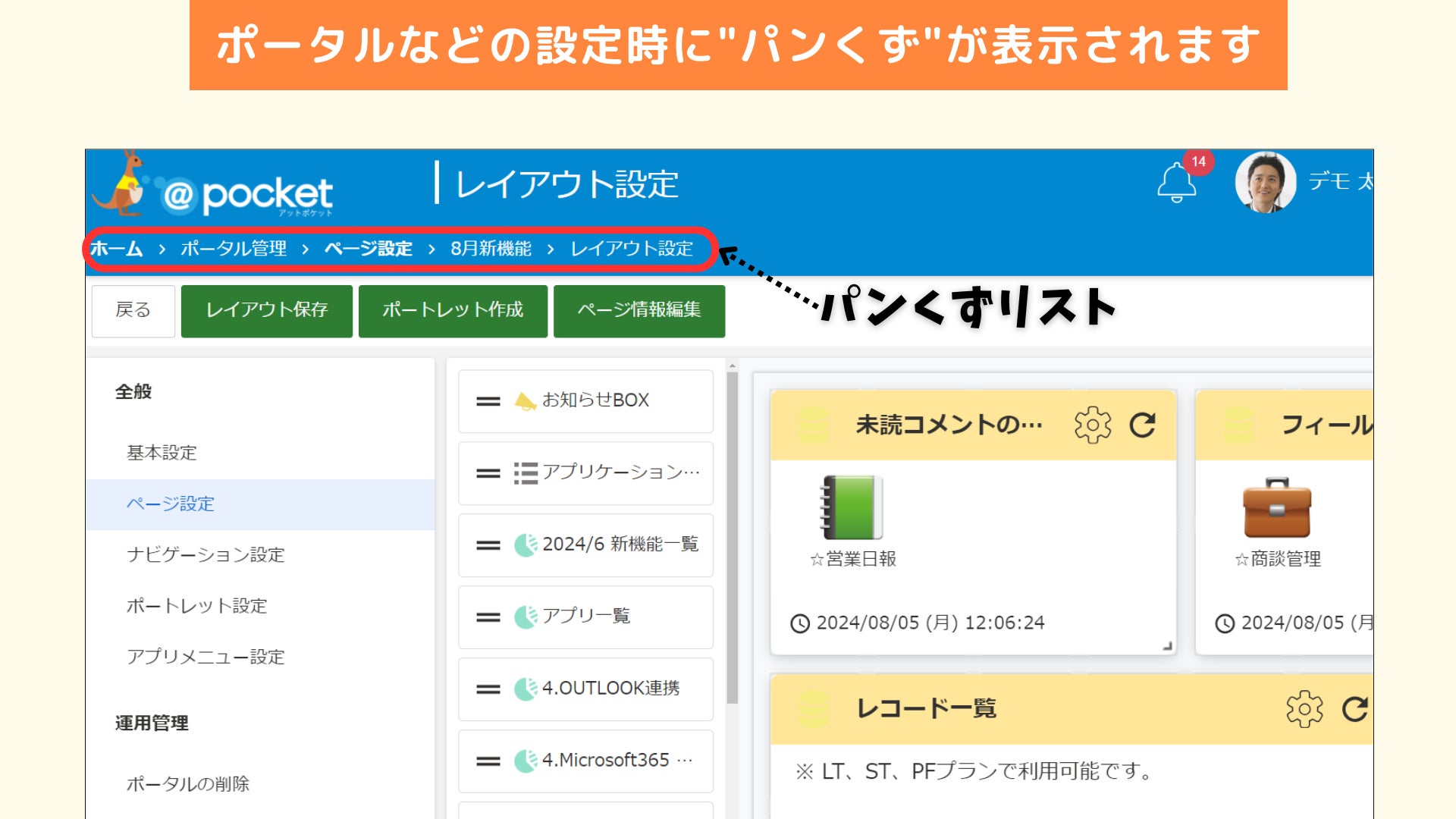Screen dimensions: 1456x819
Task: Grab the drag handle on お知らせBOX
Action: tap(488, 401)
